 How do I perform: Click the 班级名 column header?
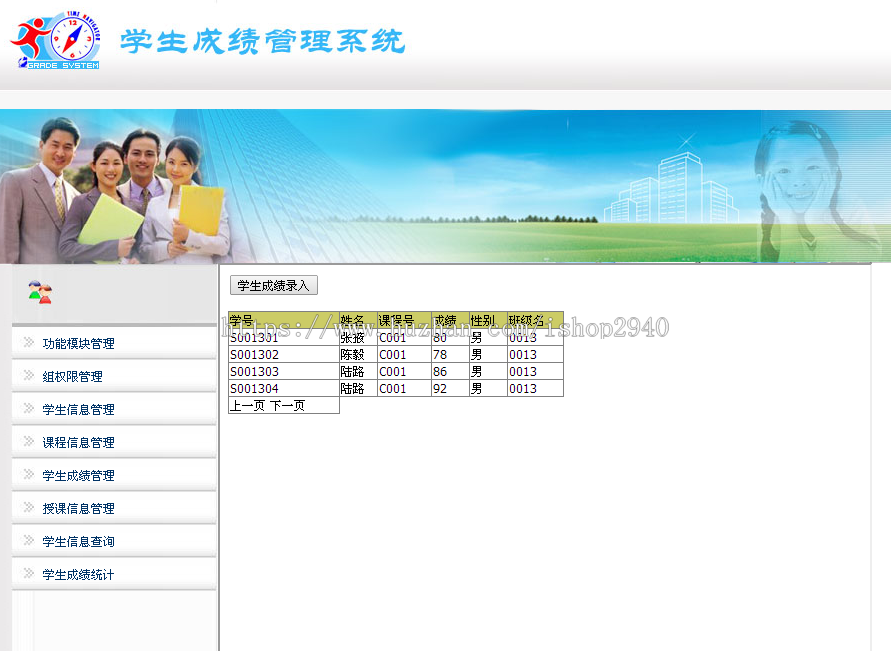tap(535, 320)
